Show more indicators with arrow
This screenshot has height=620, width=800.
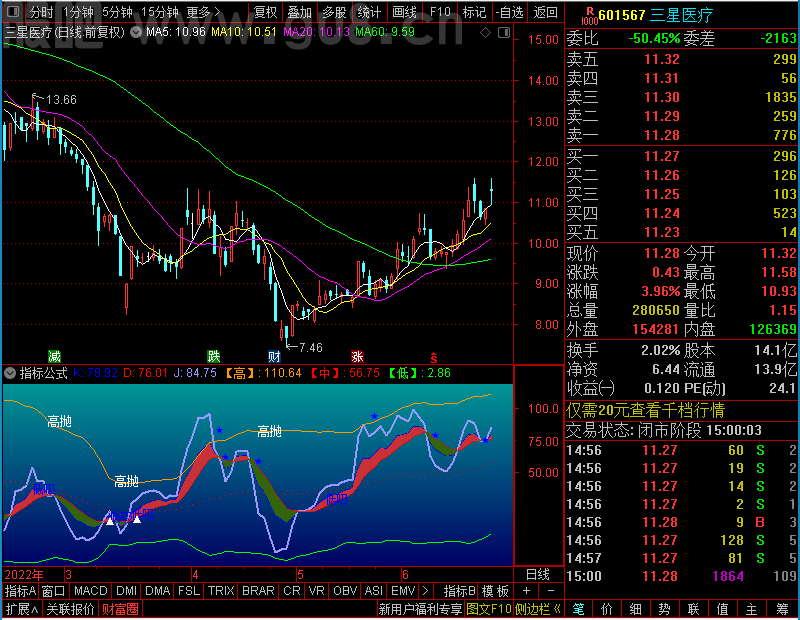coord(426,591)
